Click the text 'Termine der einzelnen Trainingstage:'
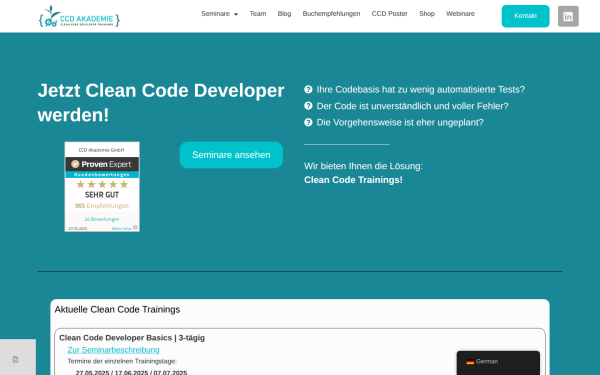Screen dimensions: 600x375 [x=122, y=361]
